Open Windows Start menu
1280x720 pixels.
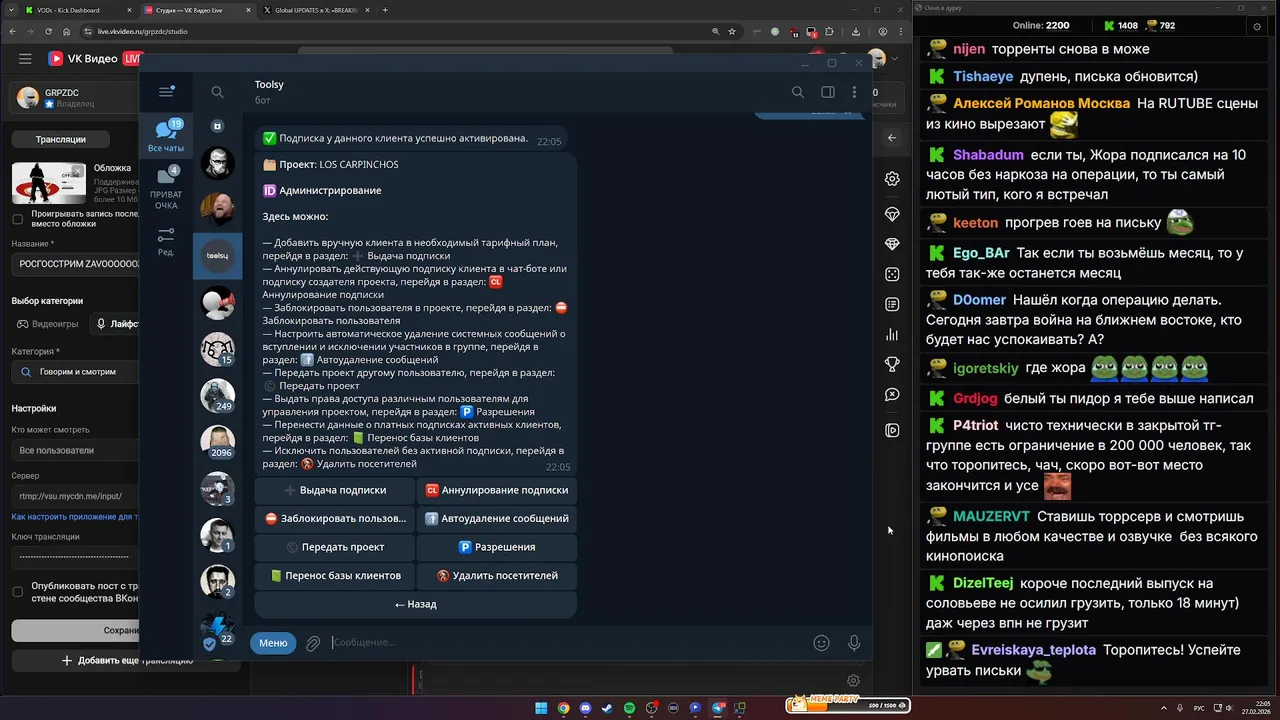[x=541, y=708]
